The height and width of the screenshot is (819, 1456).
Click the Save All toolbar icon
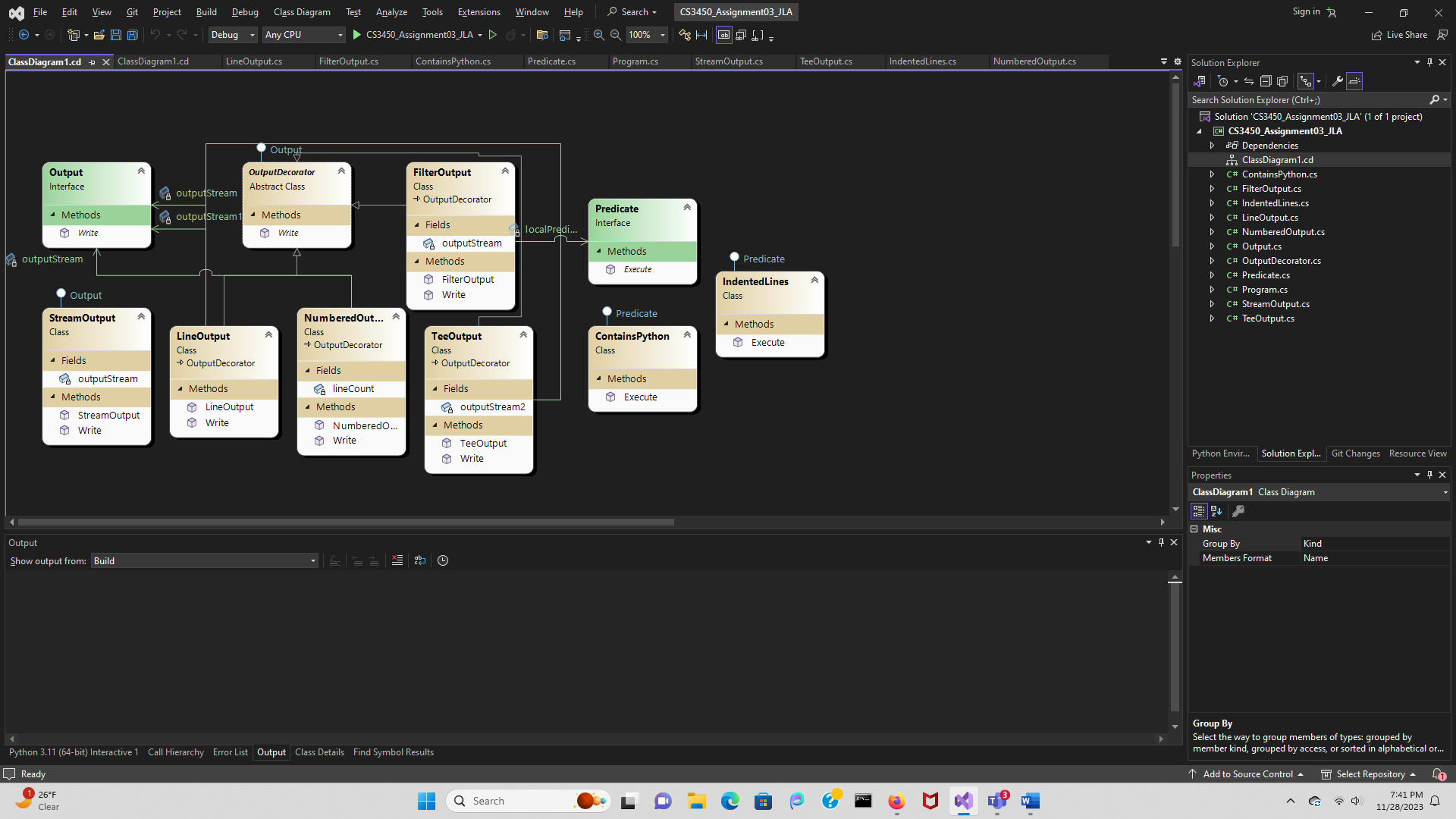pyautogui.click(x=132, y=35)
